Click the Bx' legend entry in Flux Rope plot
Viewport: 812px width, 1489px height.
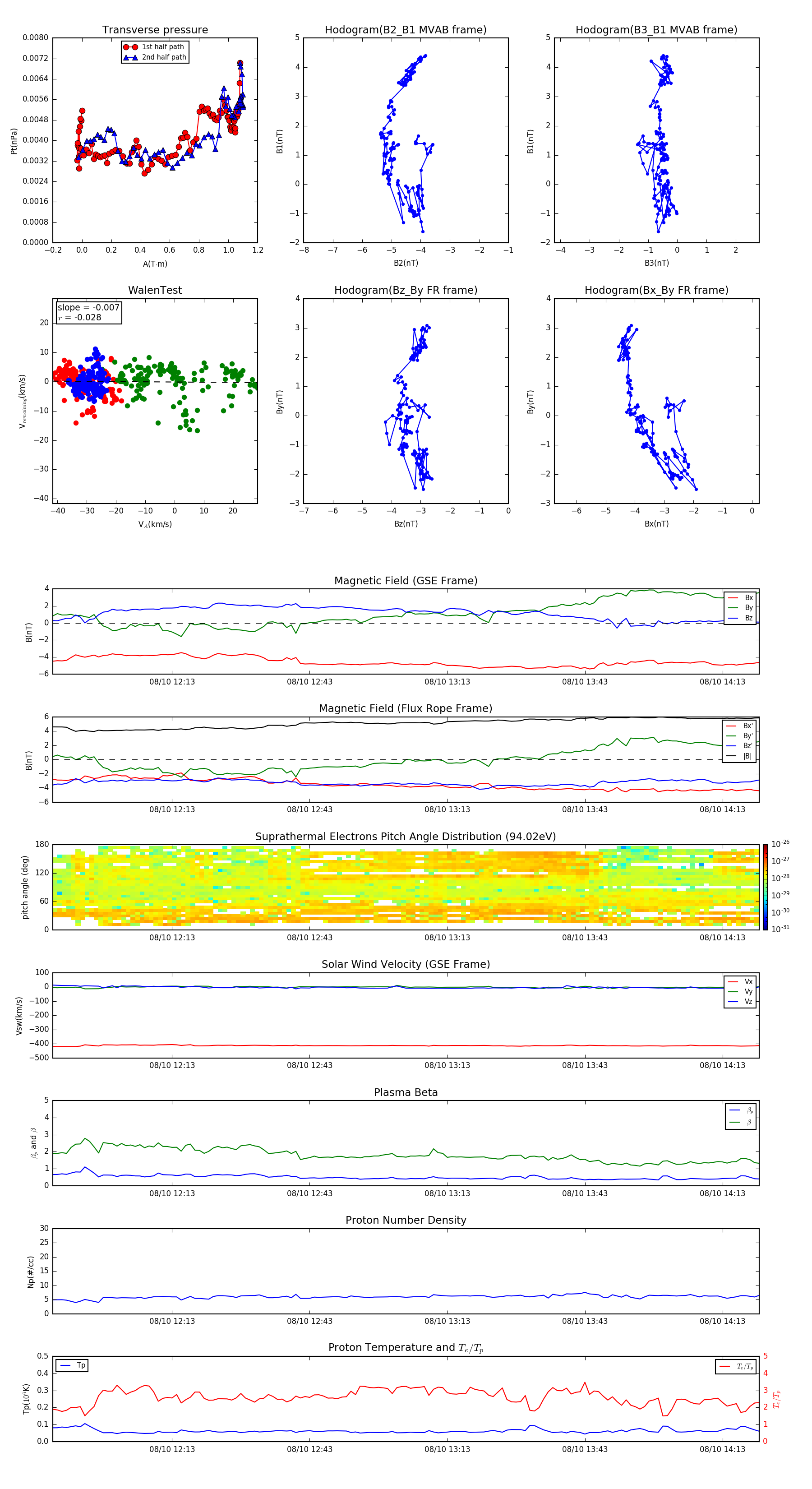tap(739, 726)
